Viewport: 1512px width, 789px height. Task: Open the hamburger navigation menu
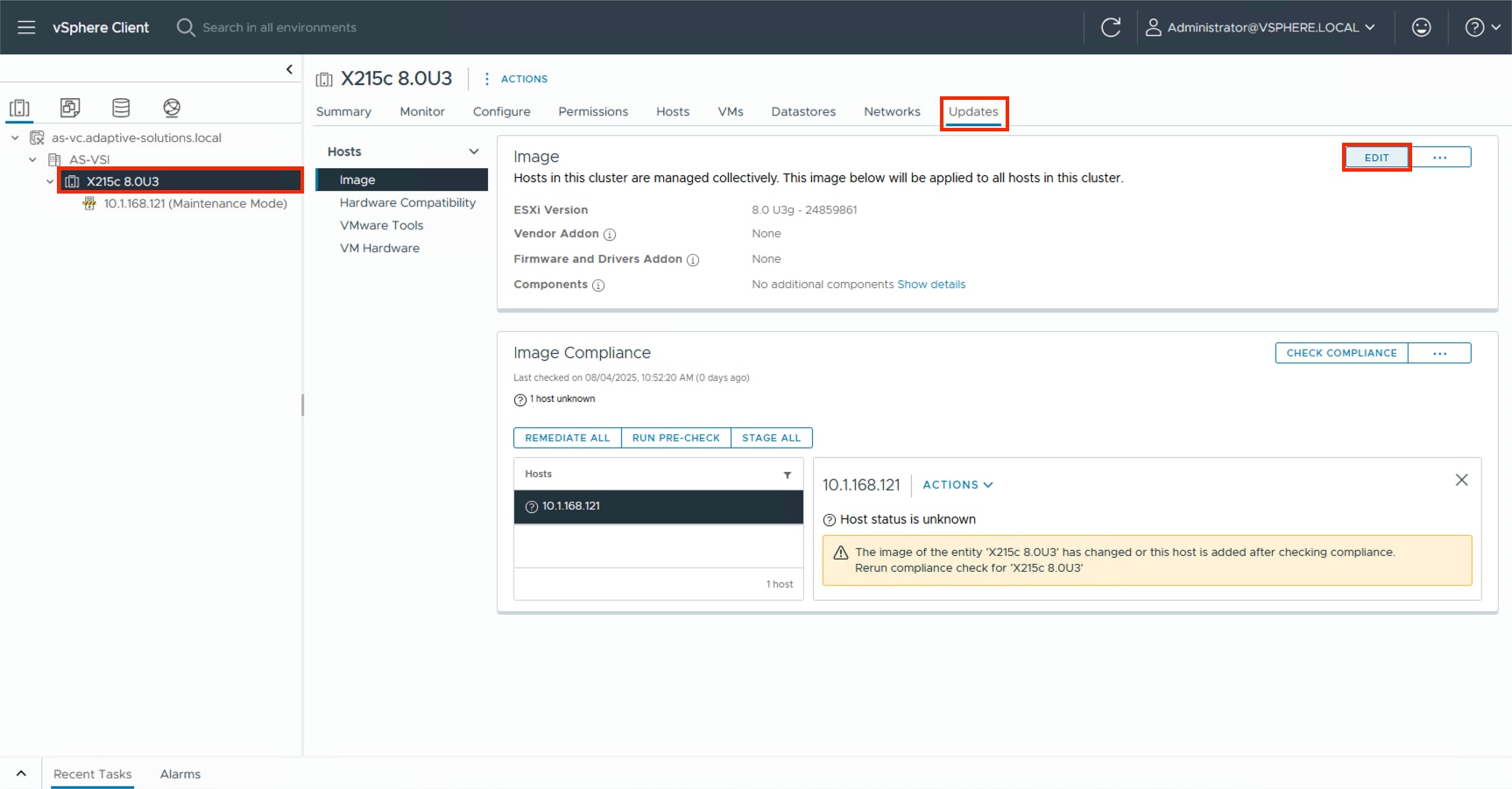pos(26,27)
